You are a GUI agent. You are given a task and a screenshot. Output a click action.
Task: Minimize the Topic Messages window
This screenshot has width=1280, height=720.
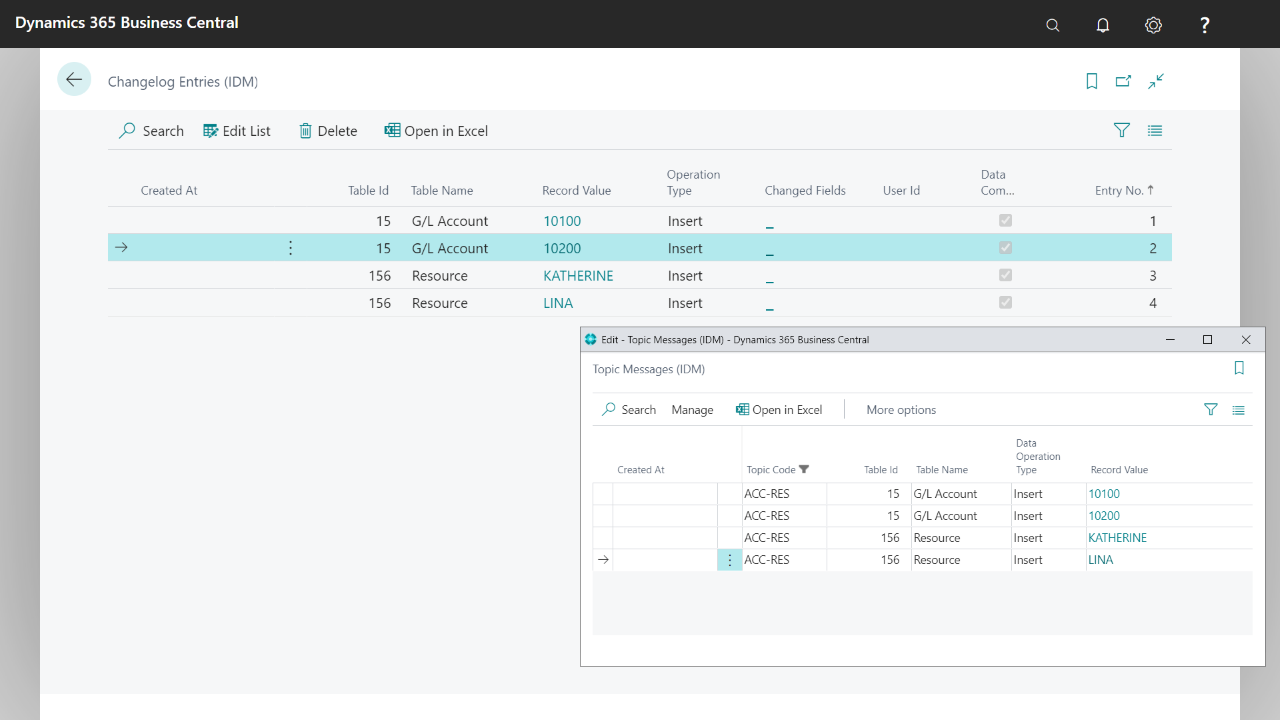point(1170,340)
